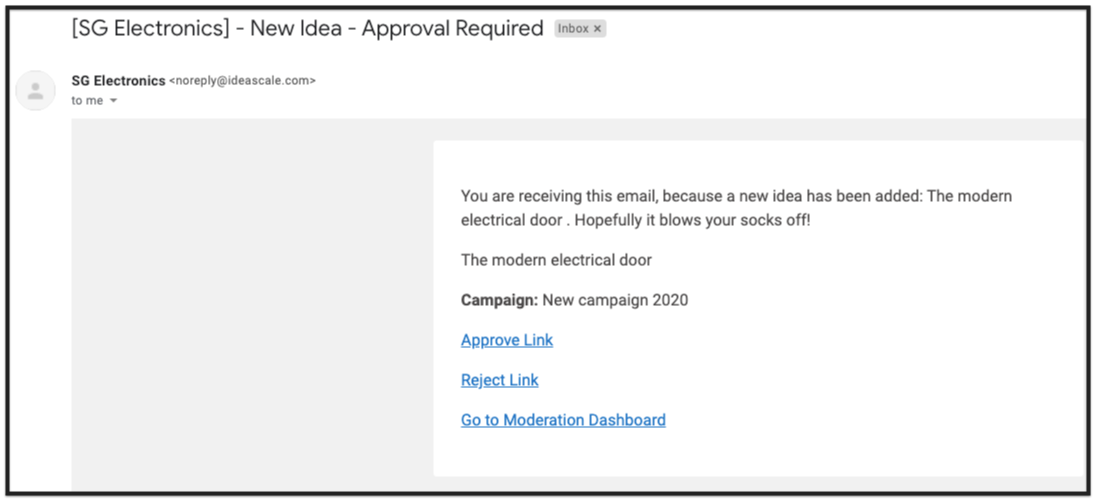Click the bold Campaign label
Viewport: 1096px width, 501px height.
coord(500,300)
